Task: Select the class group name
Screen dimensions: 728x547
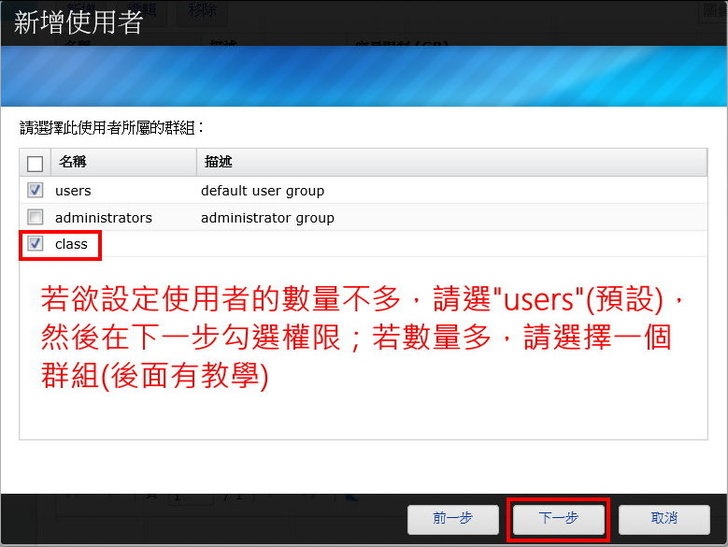Action: pos(71,244)
